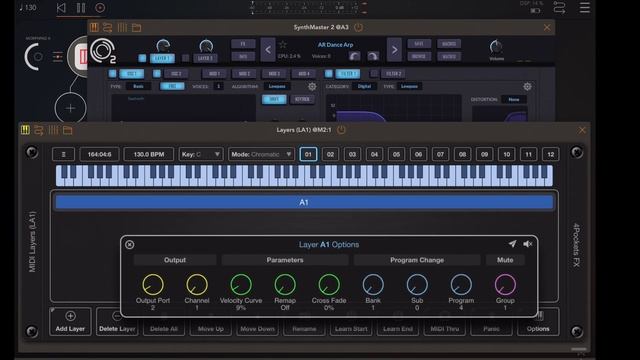Start recording with the record icon
This screenshot has height=360, width=640.
click(100, 8)
